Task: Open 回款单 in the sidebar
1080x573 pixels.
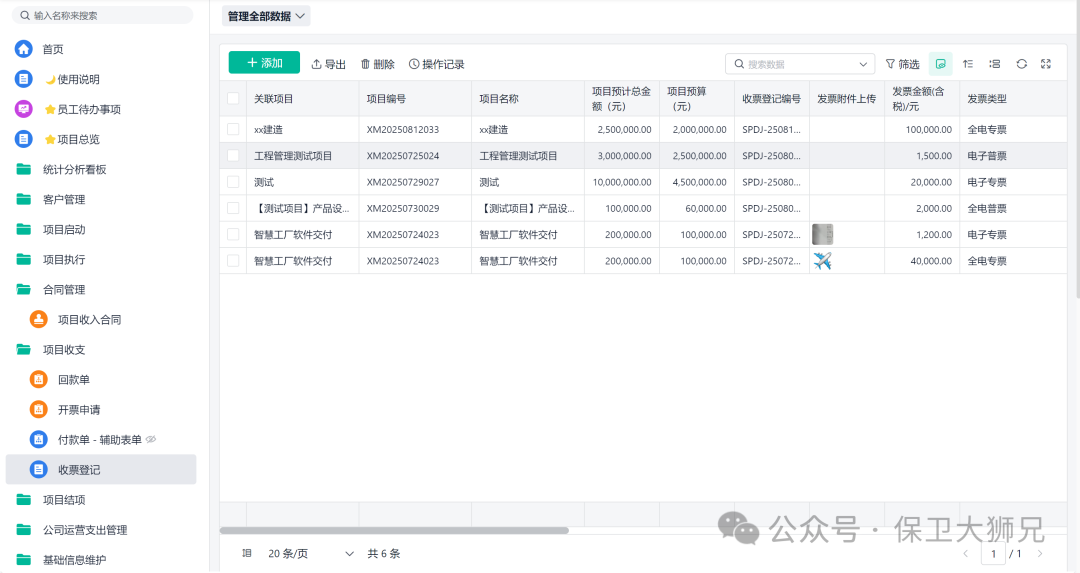Action: [x=74, y=379]
